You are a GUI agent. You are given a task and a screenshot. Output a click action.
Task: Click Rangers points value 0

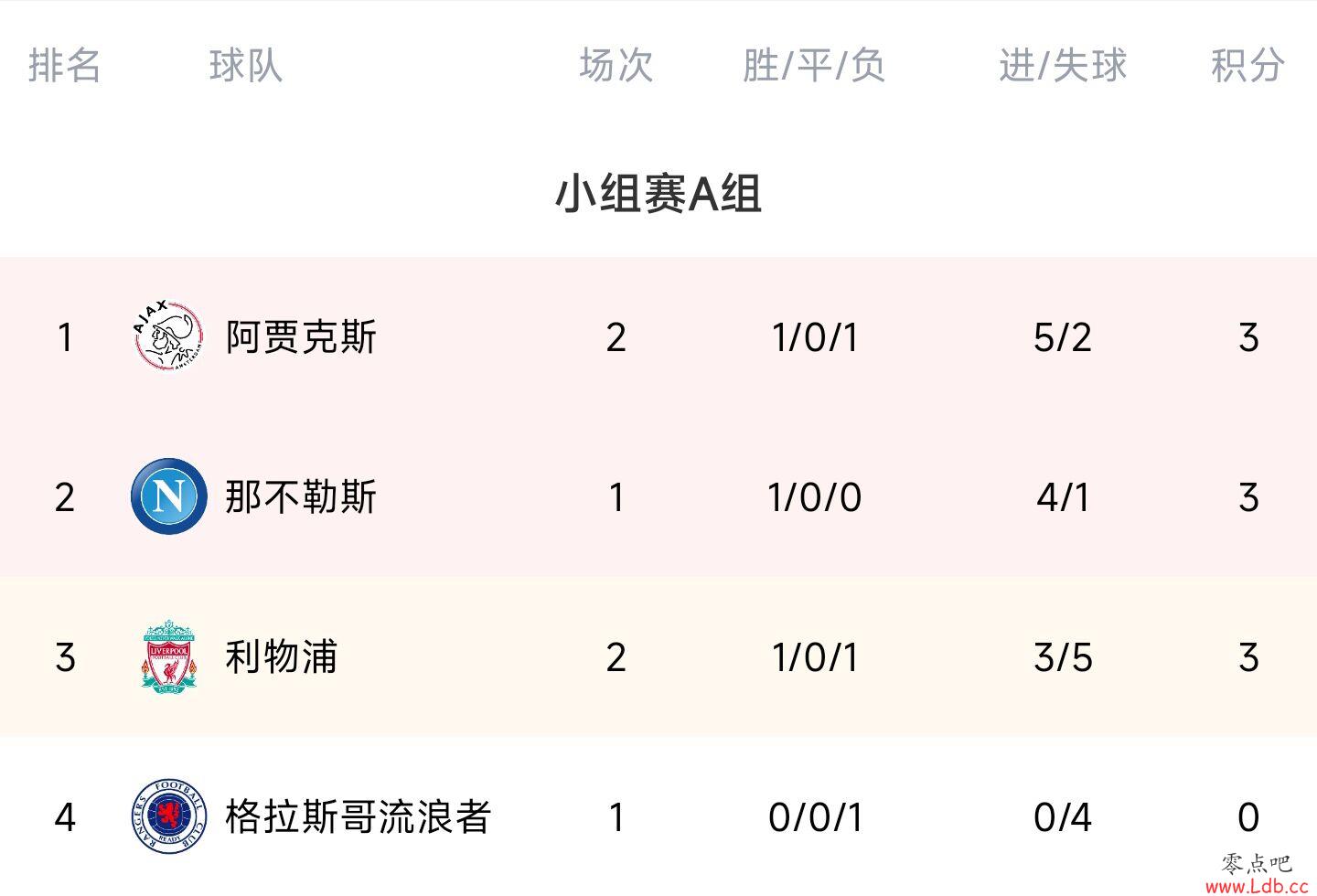coord(1248,817)
